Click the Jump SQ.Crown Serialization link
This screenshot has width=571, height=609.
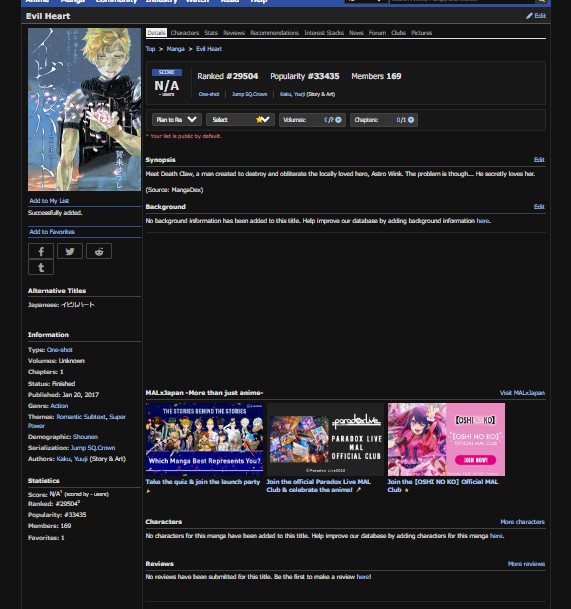[x=93, y=448]
